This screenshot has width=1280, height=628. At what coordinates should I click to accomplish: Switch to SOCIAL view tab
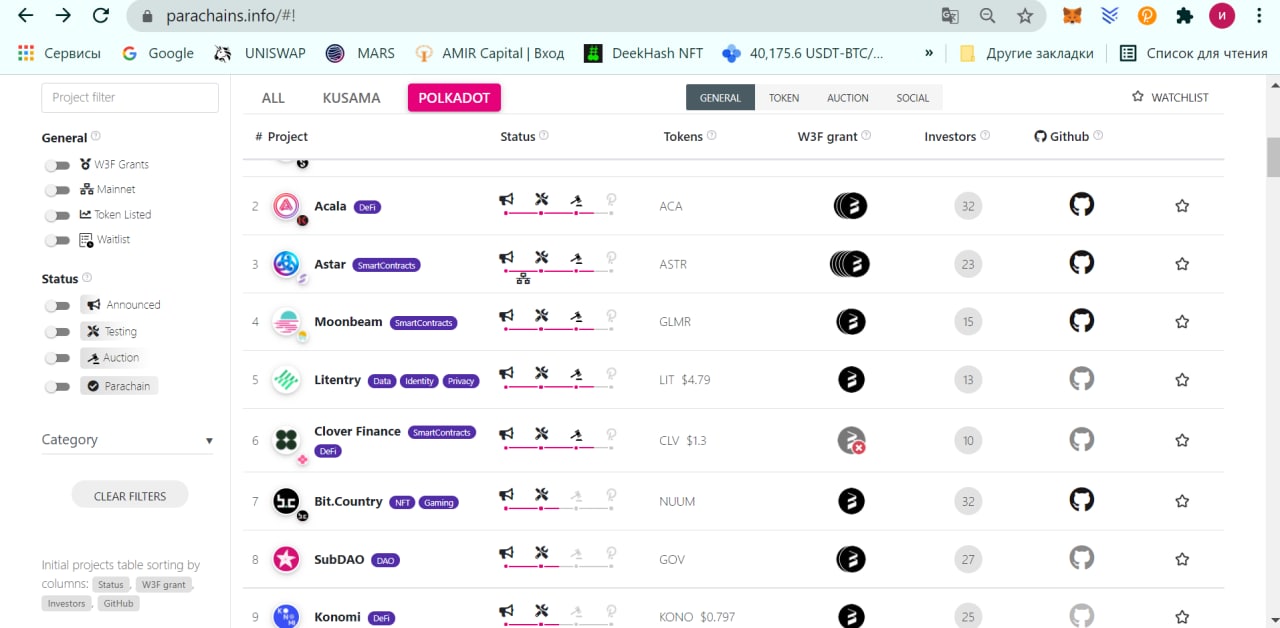913,98
